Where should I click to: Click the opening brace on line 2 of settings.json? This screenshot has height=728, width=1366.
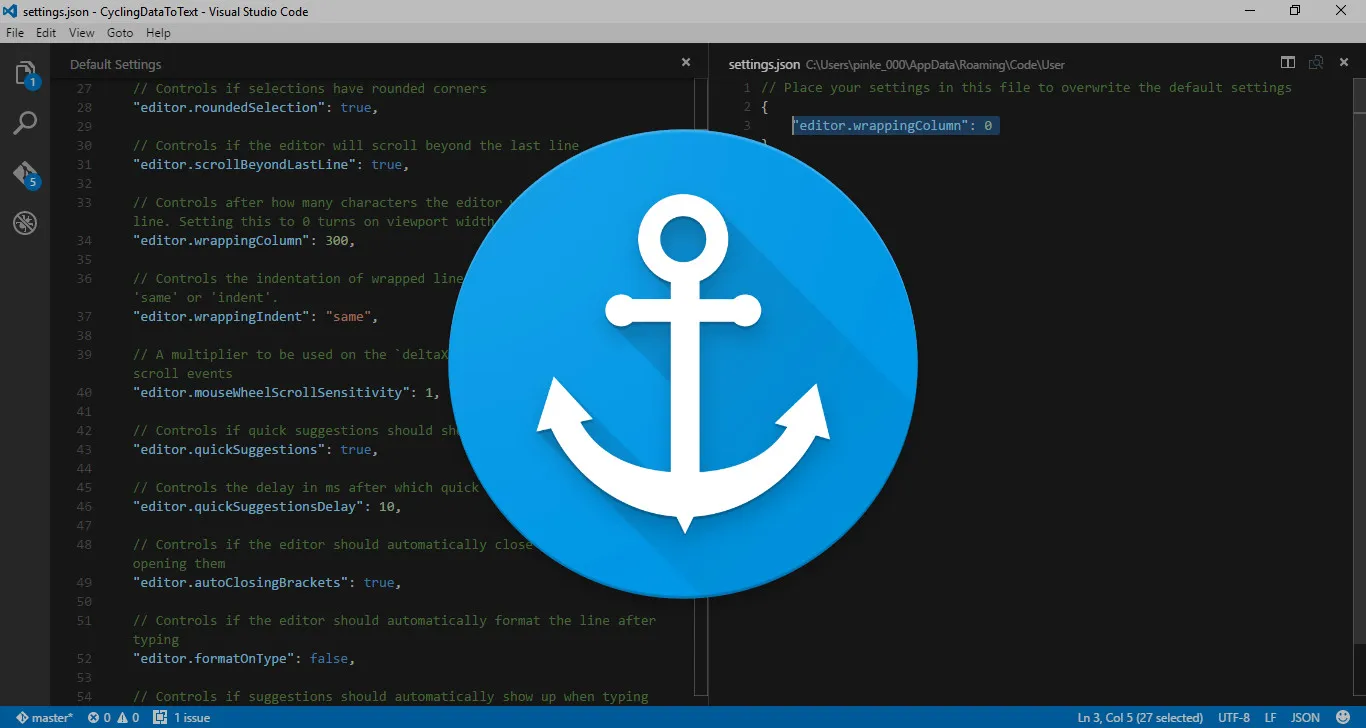point(765,107)
